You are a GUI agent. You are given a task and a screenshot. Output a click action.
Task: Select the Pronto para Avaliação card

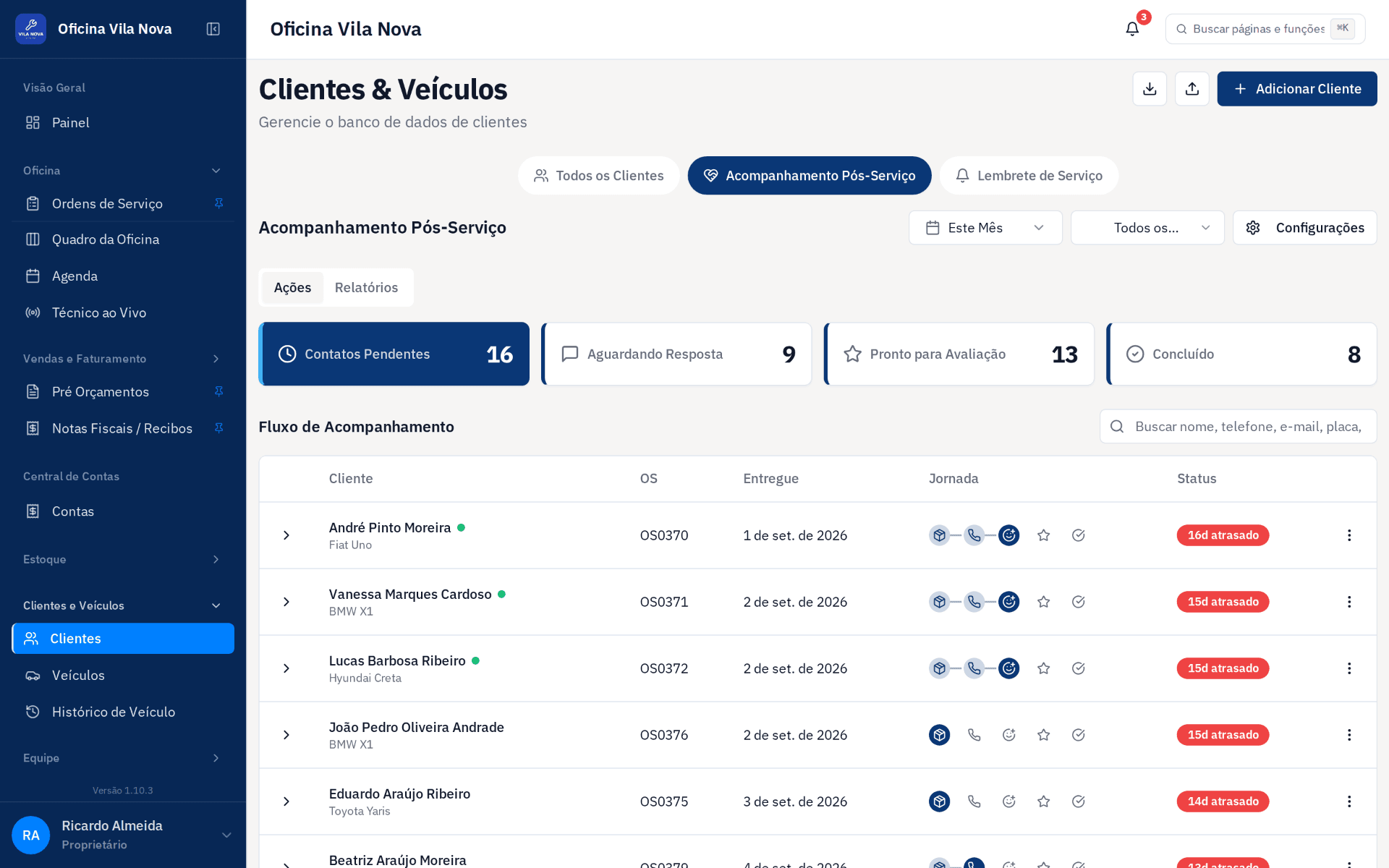(959, 354)
